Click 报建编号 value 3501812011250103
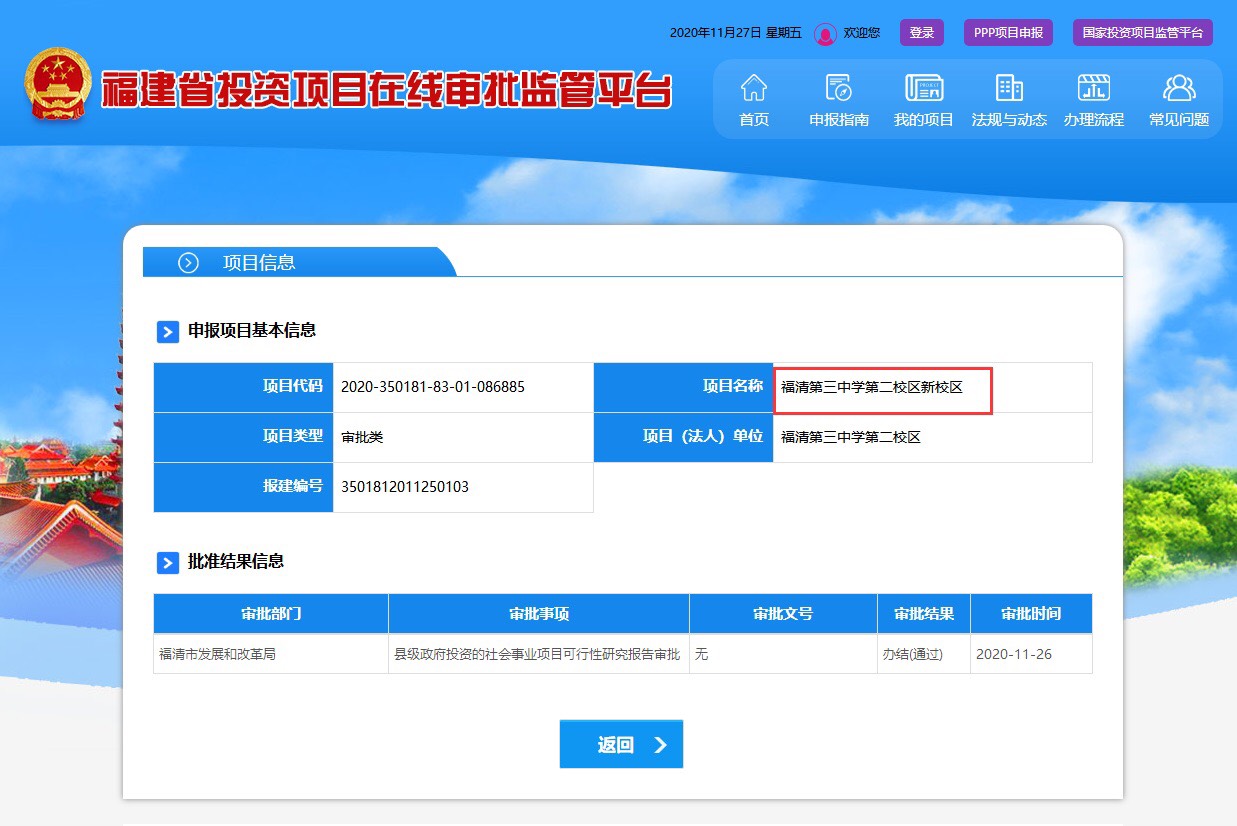 pyautogui.click(x=405, y=487)
